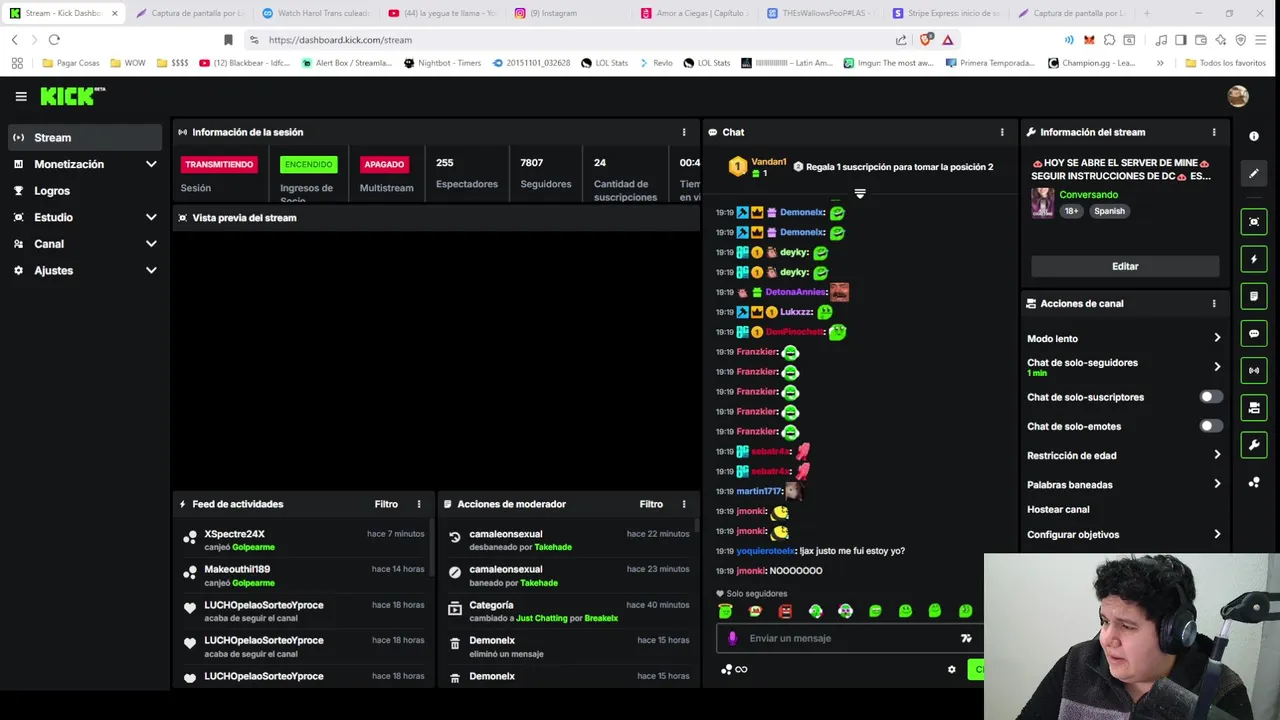Open Filtro in Feed de actividades

(x=386, y=504)
